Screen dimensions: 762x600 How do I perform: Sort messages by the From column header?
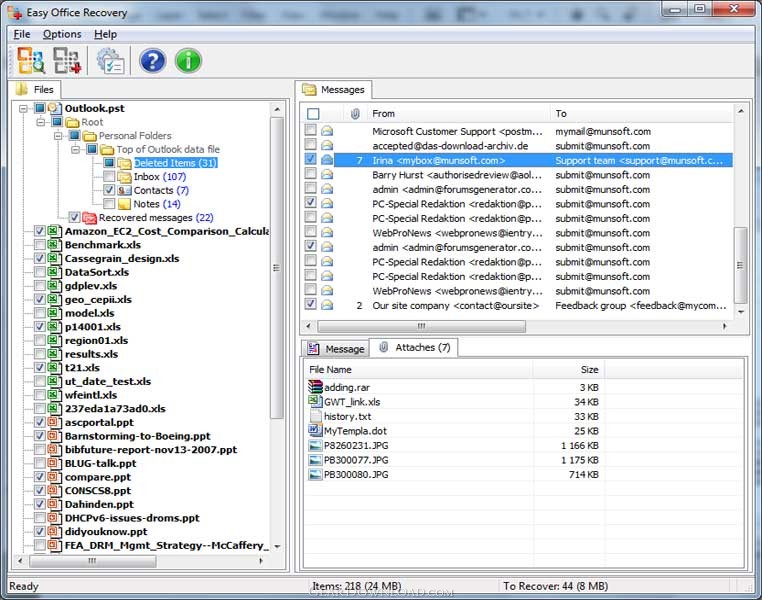[x=458, y=114]
